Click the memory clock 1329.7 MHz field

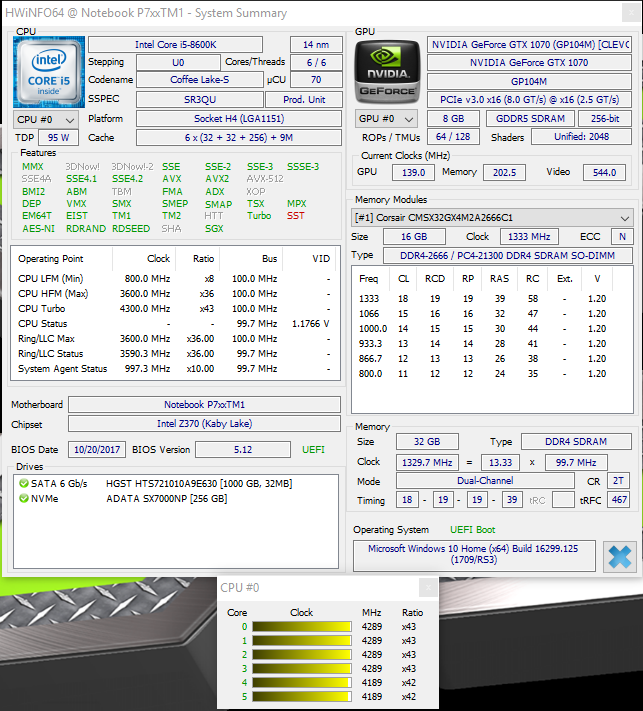click(x=427, y=463)
